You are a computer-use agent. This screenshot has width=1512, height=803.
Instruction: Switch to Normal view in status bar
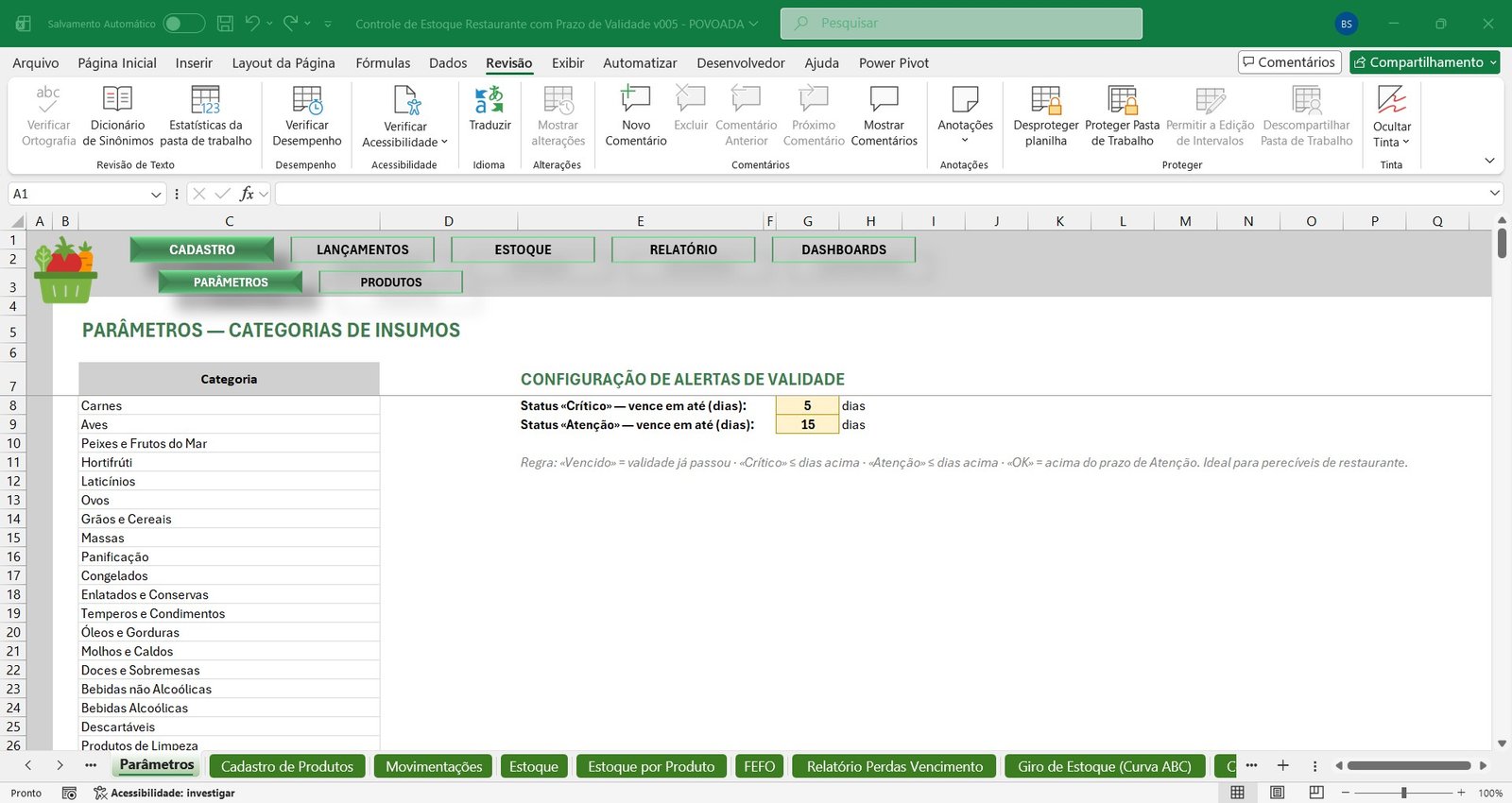coord(1237,793)
